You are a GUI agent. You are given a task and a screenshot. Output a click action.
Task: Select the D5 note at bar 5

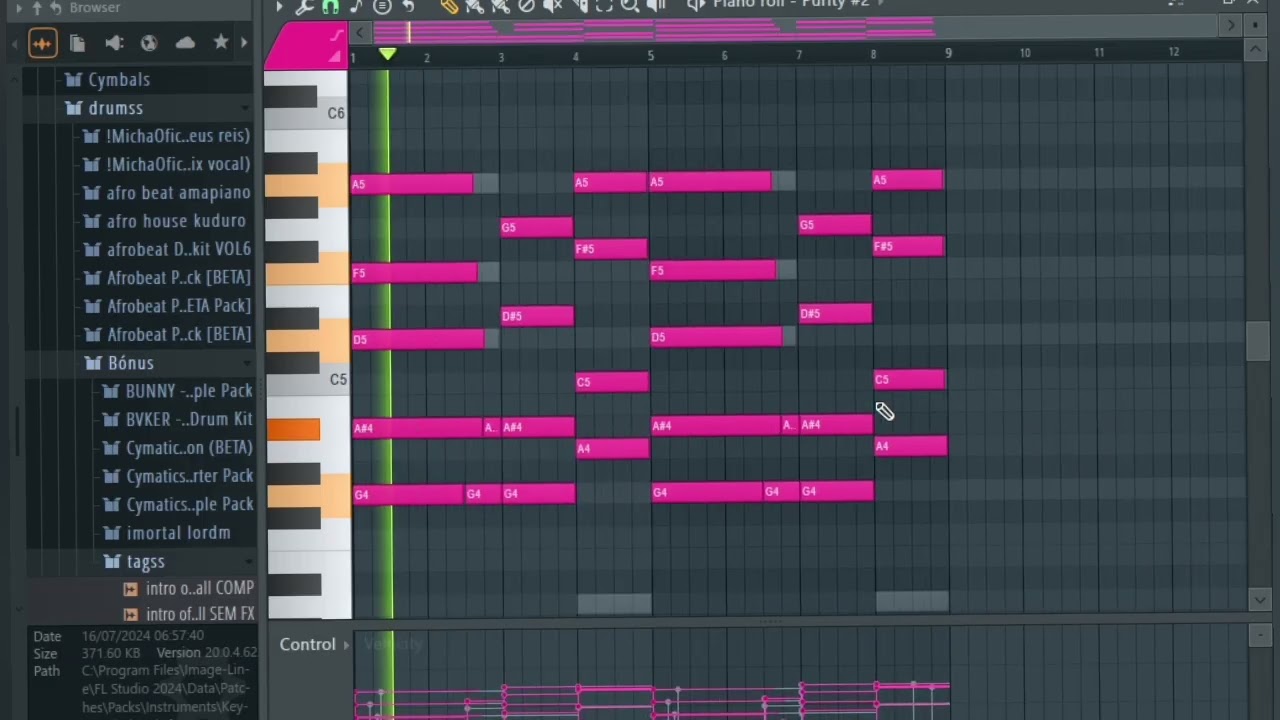(716, 337)
